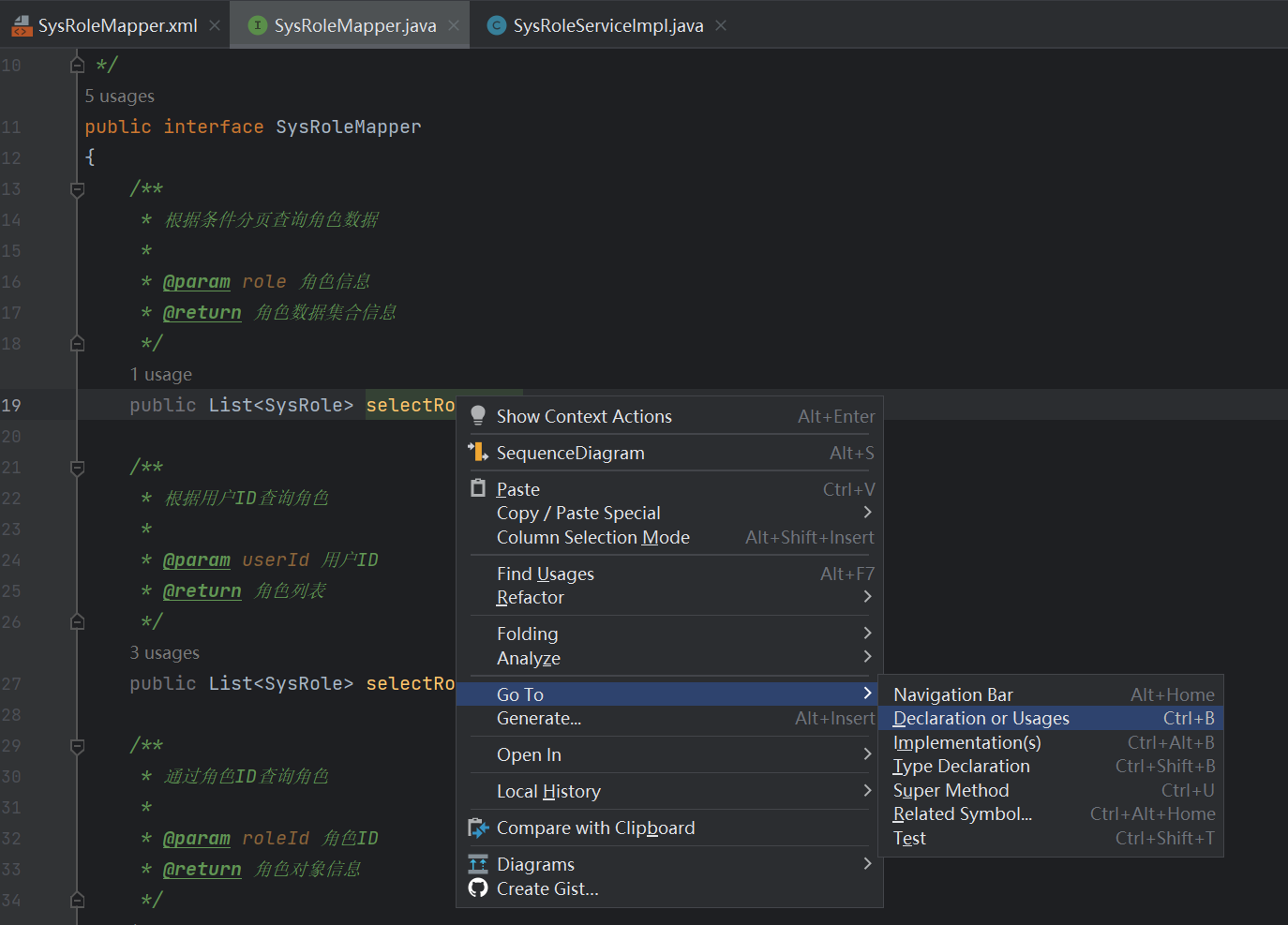The image size is (1288, 925).
Task: Open the SysRoleMapper.xml editor tab
Action: (117, 25)
